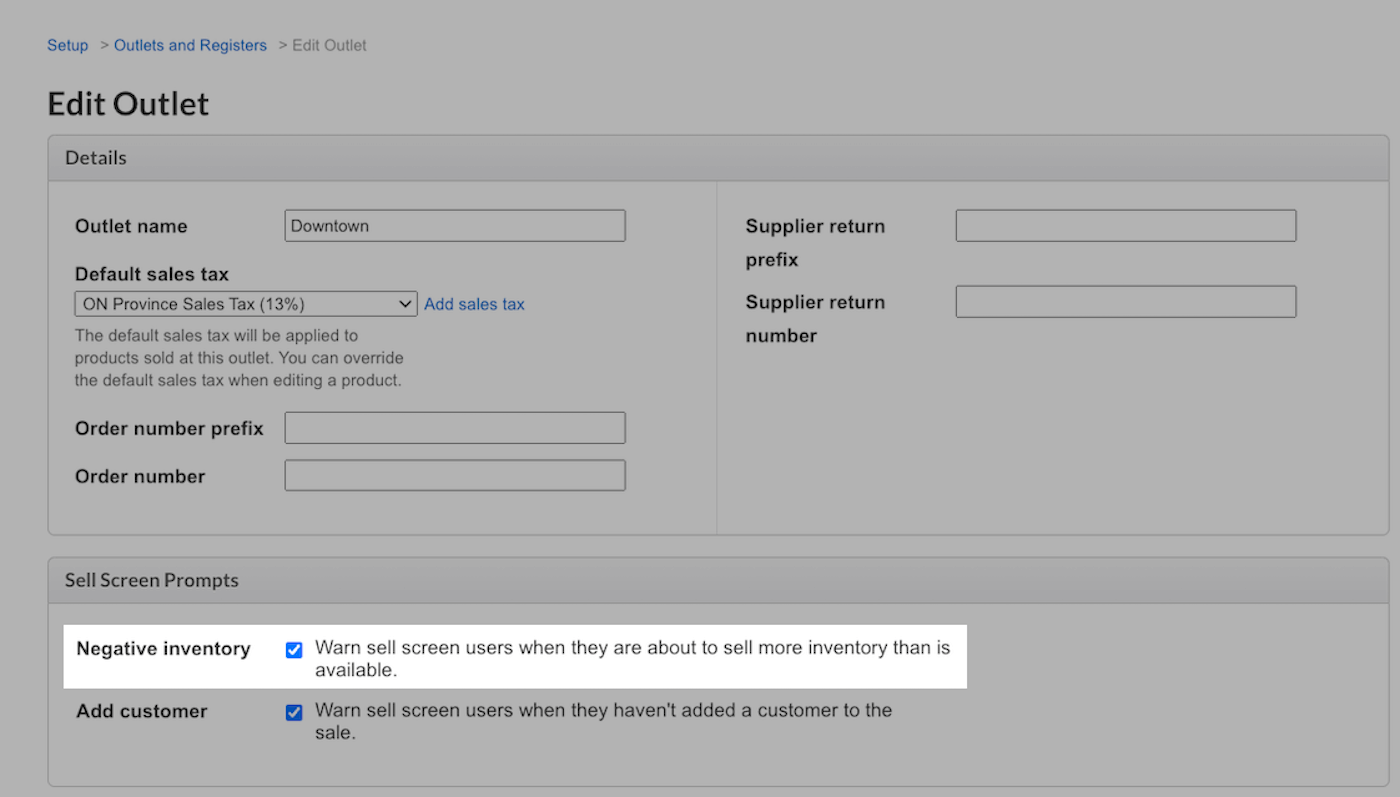Click the Details section header
Viewport: 1400px width, 797px height.
tap(96, 158)
